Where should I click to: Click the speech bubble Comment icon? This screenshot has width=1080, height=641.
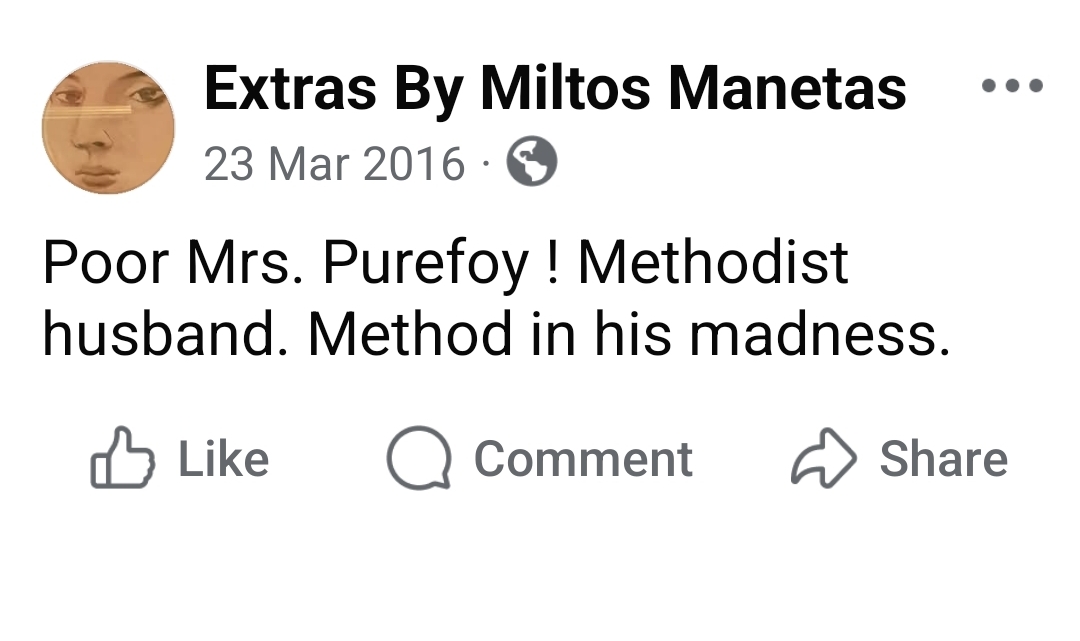[x=419, y=459]
